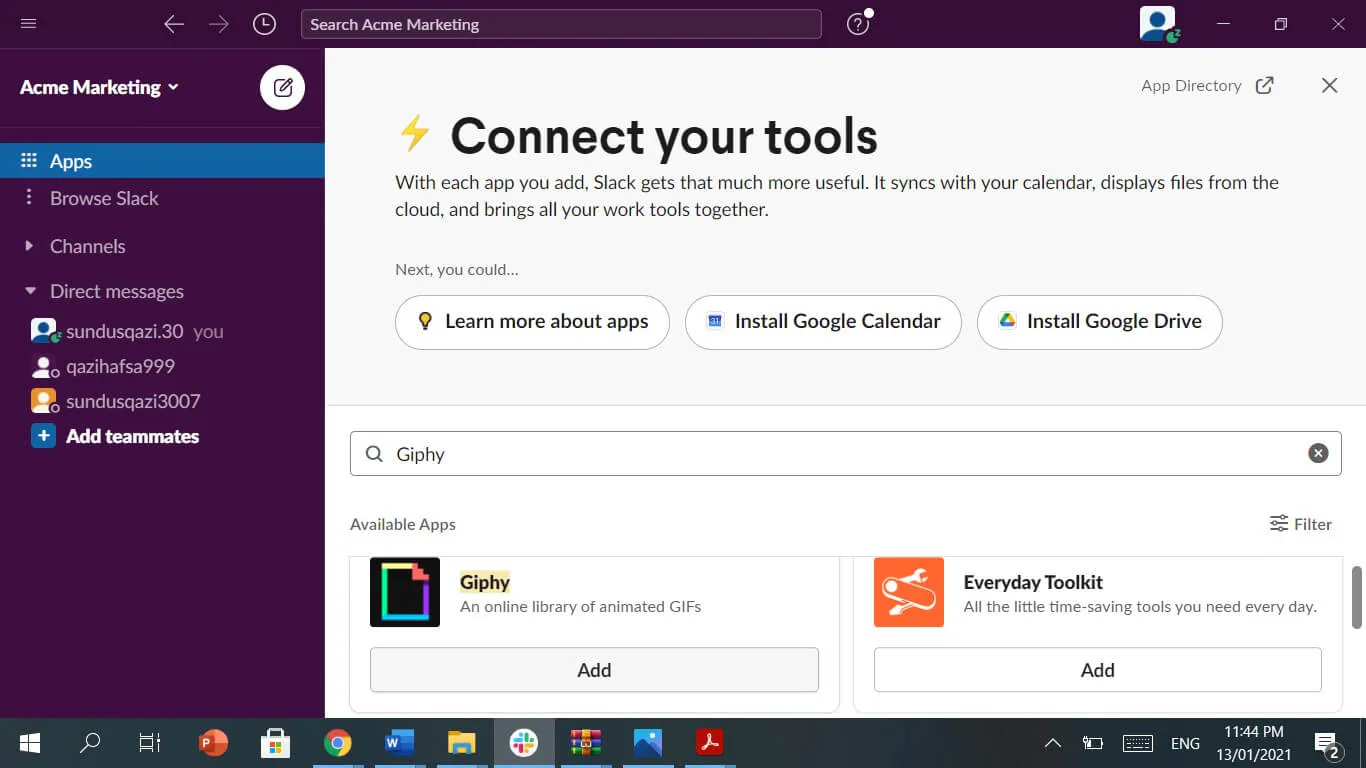Screen dimensions: 1366x768
Task: Expand the Acme Marketing workspace menu
Action: (x=99, y=88)
